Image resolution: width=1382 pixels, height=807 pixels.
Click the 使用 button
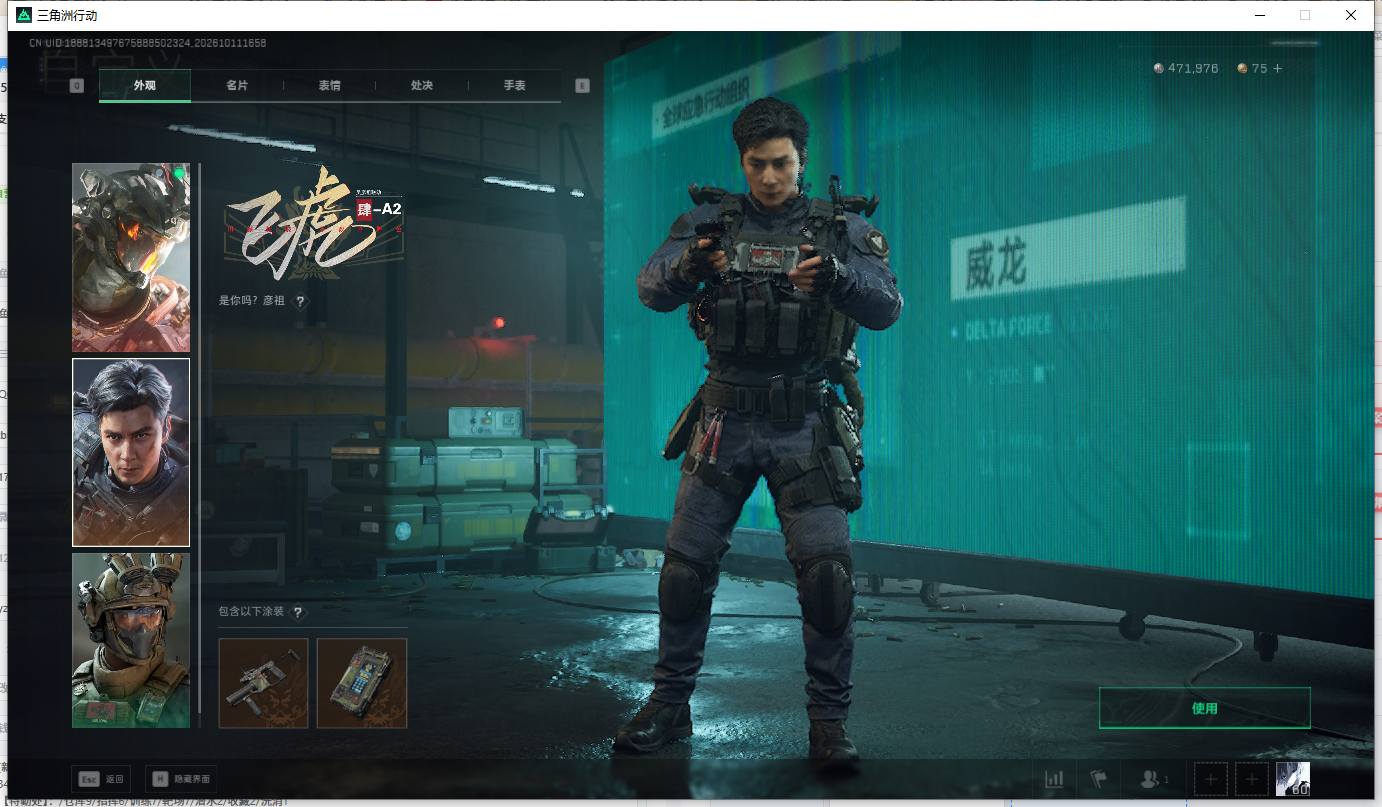pyautogui.click(x=1204, y=708)
